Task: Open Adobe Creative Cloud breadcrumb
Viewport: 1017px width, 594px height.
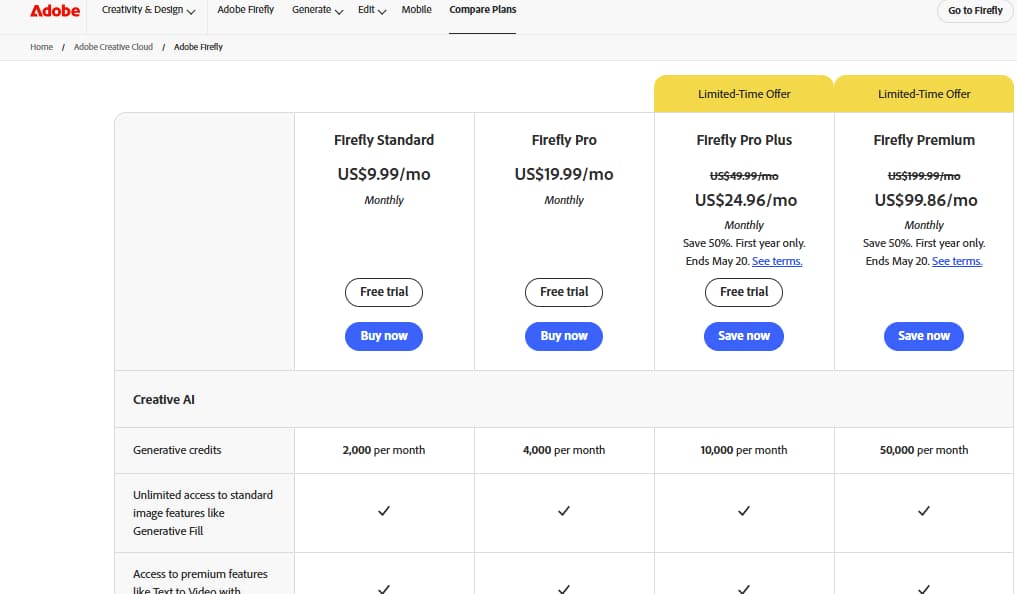Action: (x=114, y=47)
